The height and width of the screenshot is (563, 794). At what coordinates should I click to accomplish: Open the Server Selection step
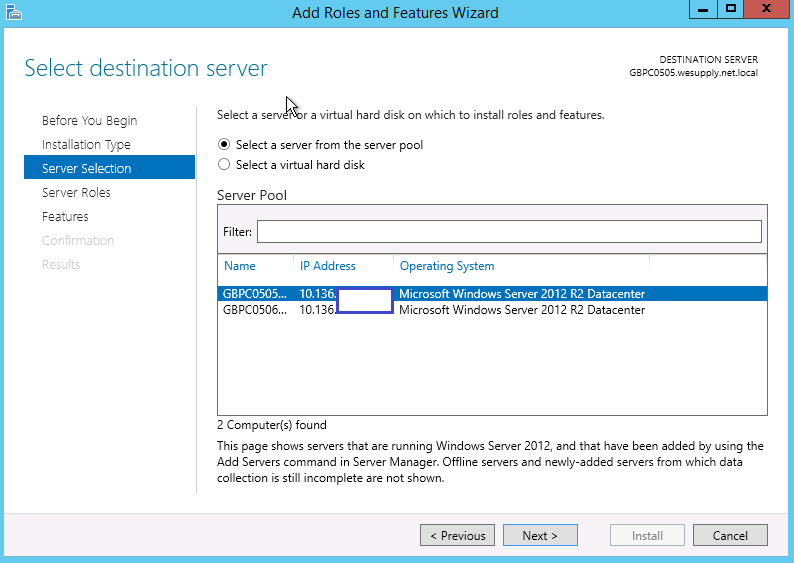click(109, 168)
